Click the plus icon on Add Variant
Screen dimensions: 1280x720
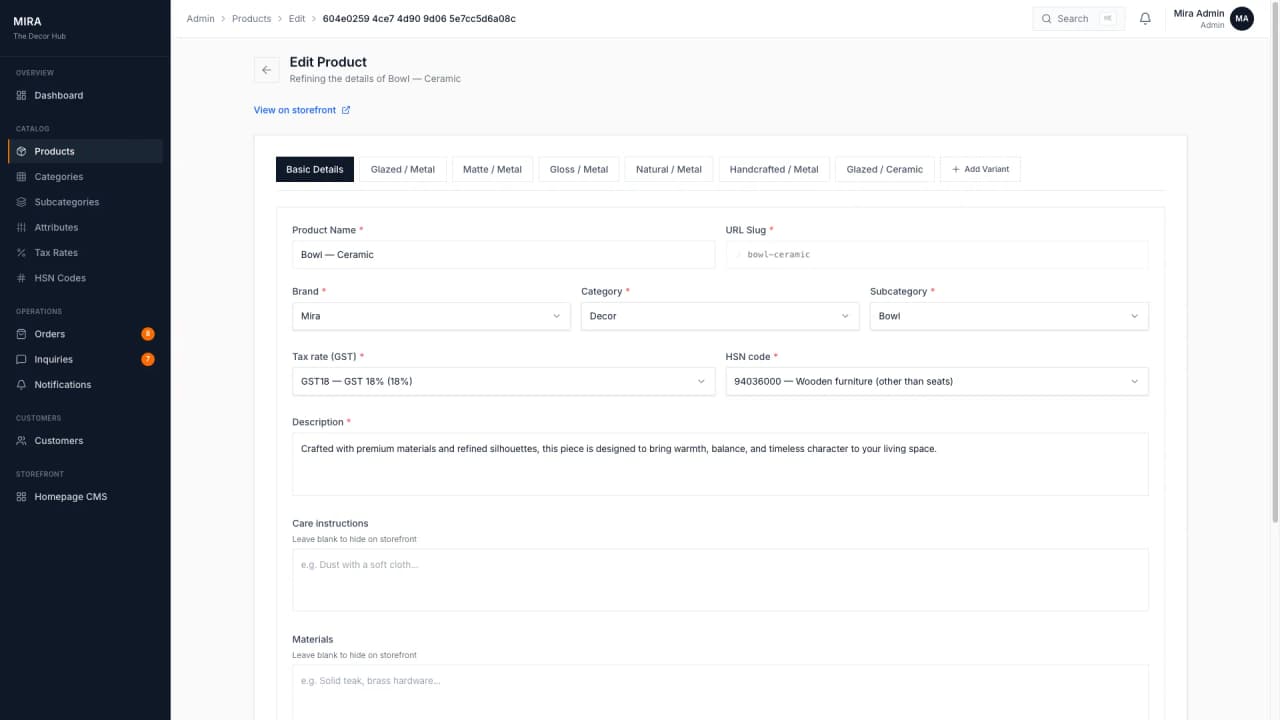955,169
